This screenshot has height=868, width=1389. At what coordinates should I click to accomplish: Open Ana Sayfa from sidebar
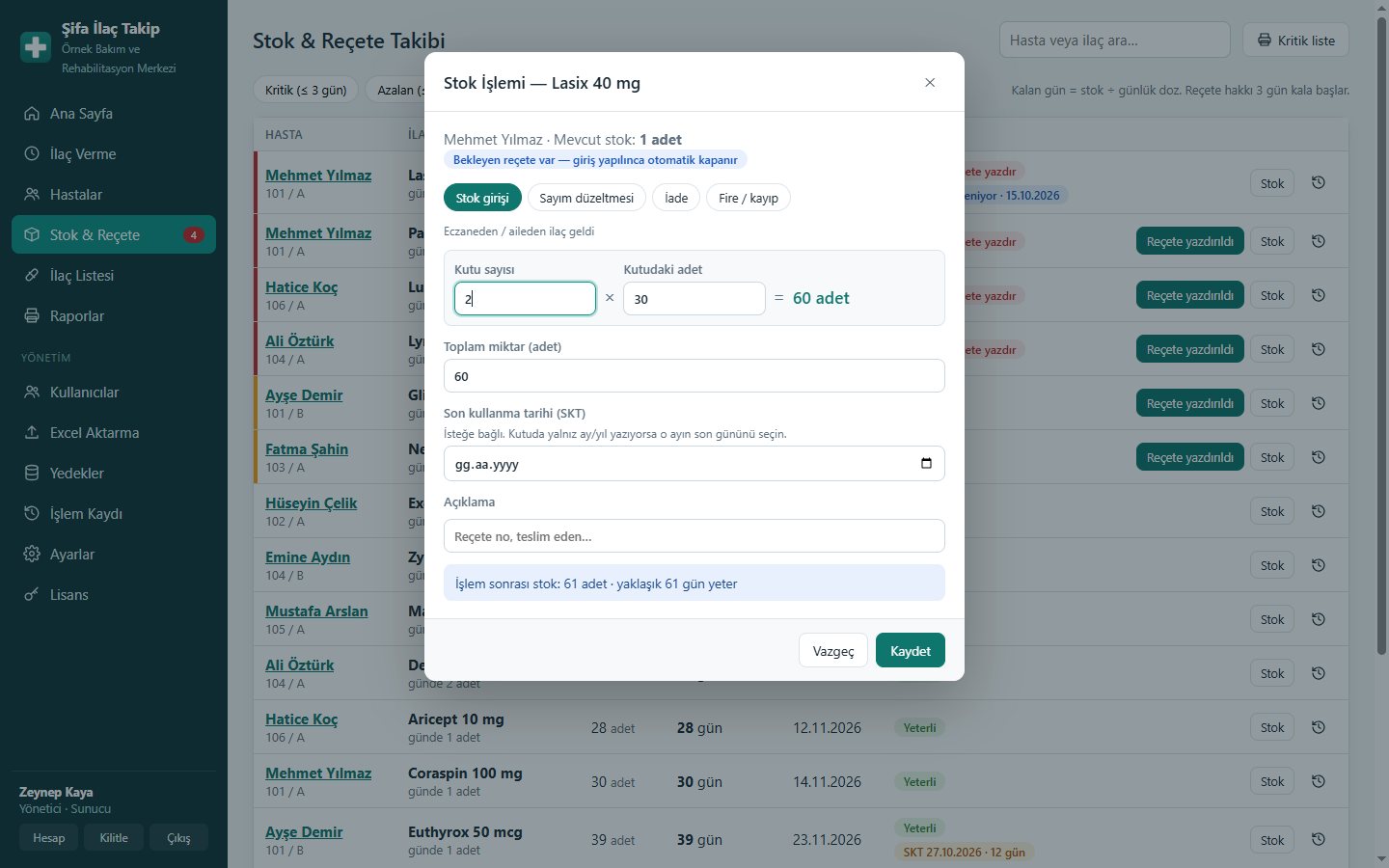(114, 113)
